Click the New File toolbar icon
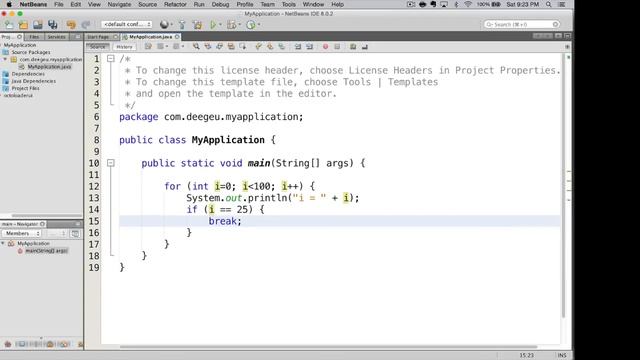 point(9,24)
